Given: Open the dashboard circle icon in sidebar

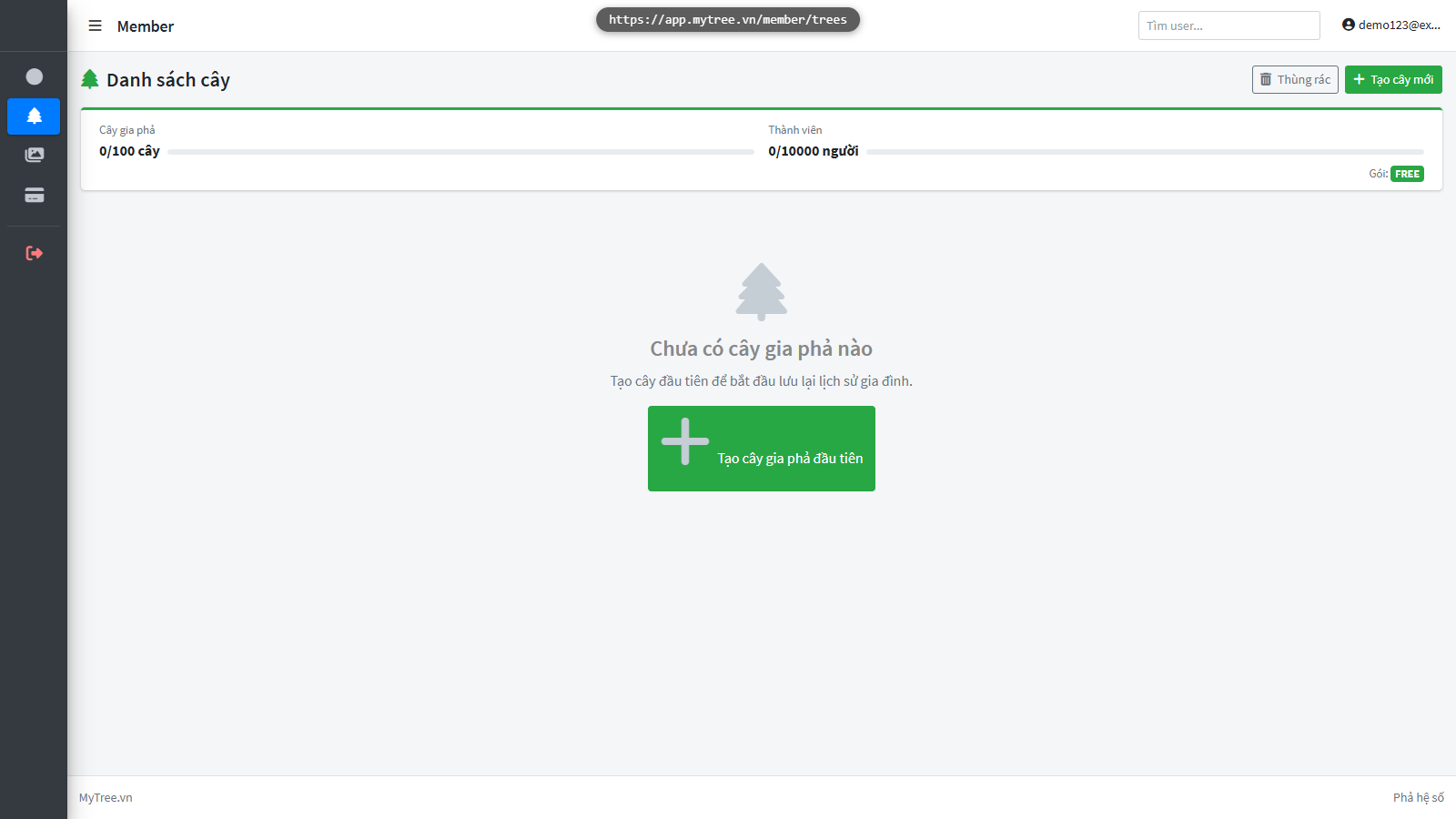Looking at the screenshot, I should click(x=35, y=76).
